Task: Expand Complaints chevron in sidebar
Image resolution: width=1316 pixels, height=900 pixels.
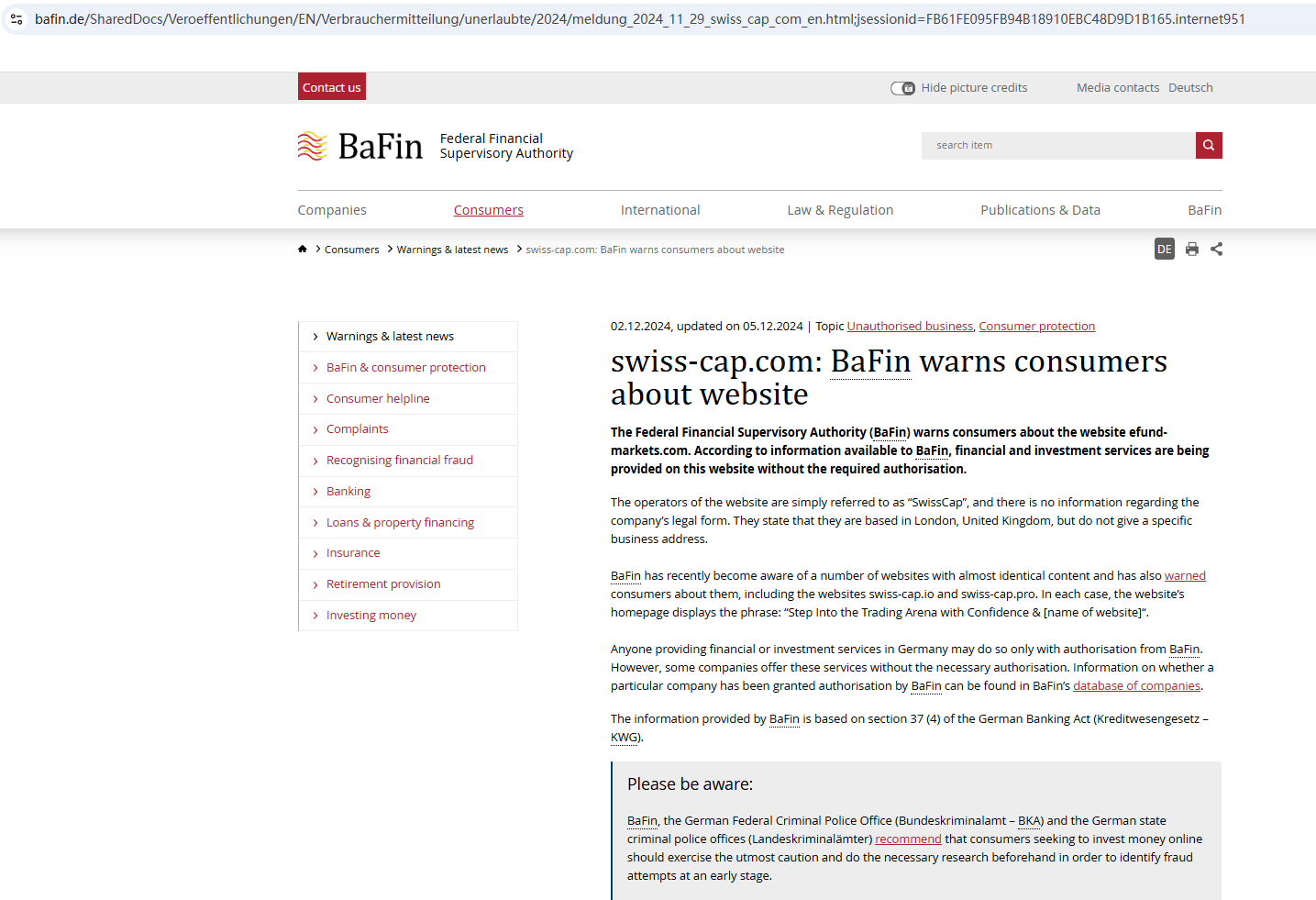Action: point(315,429)
